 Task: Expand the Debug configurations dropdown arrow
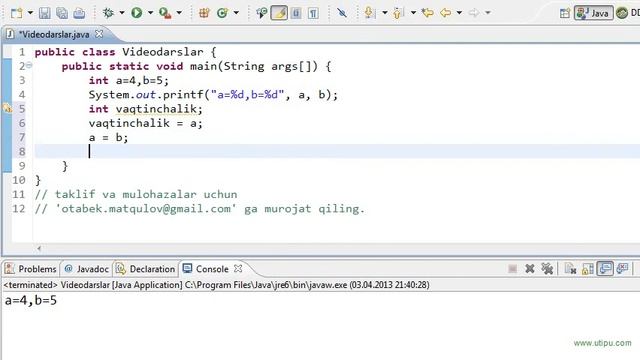click(x=122, y=13)
